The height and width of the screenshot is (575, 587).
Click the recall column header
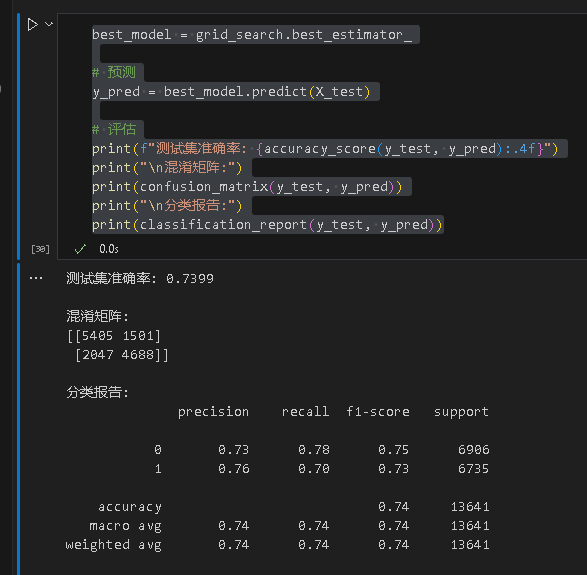click(x=305, y=412)
